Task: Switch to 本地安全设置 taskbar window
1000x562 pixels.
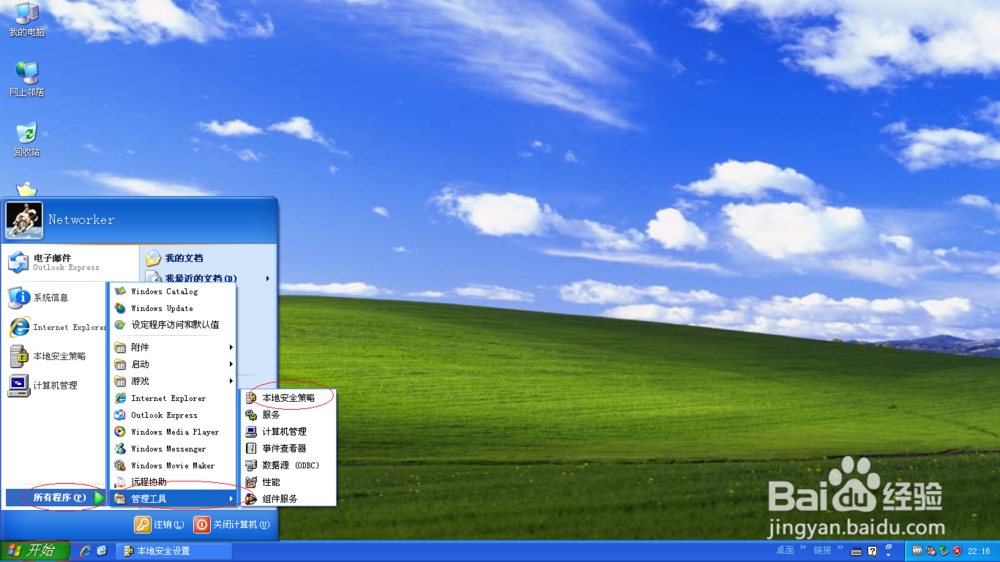Action: 175,551
